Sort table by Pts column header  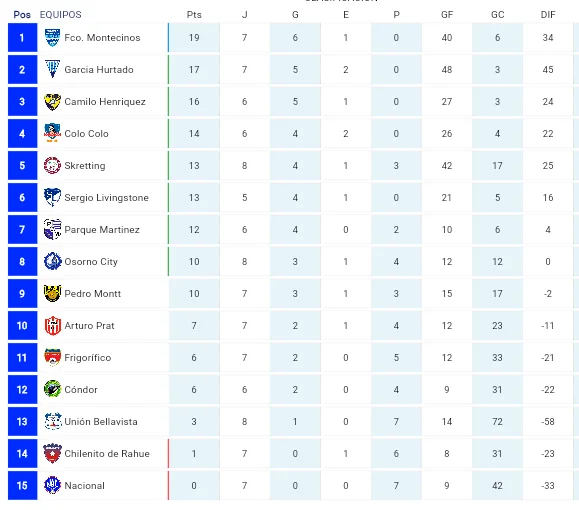pyautogui.click(x=194, y=14)
